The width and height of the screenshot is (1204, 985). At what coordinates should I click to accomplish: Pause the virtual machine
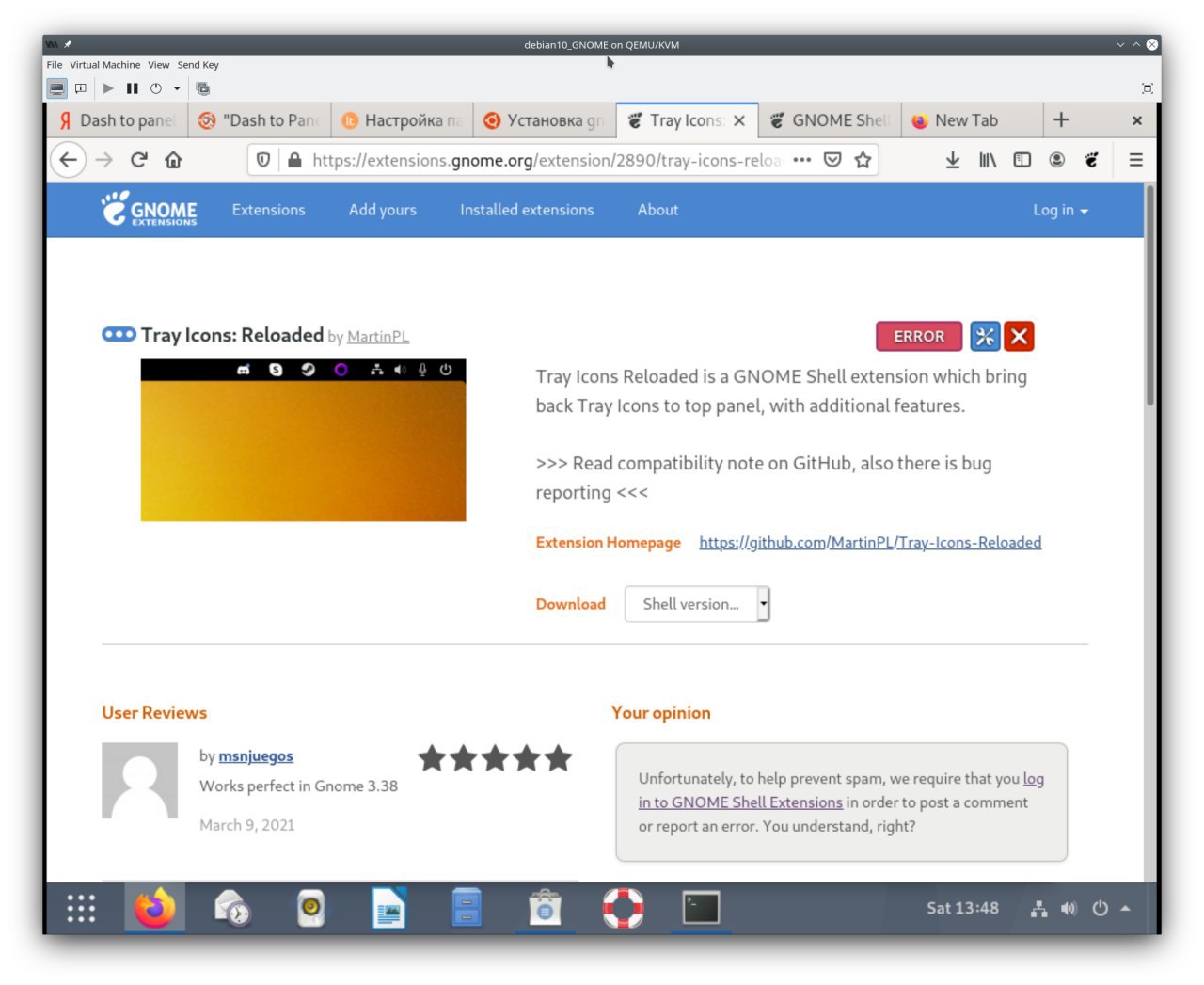click(x=132, y=88)
